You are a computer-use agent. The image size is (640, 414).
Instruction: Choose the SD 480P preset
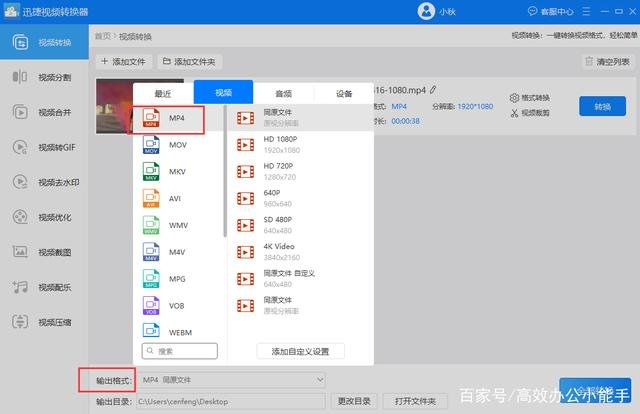301,225
